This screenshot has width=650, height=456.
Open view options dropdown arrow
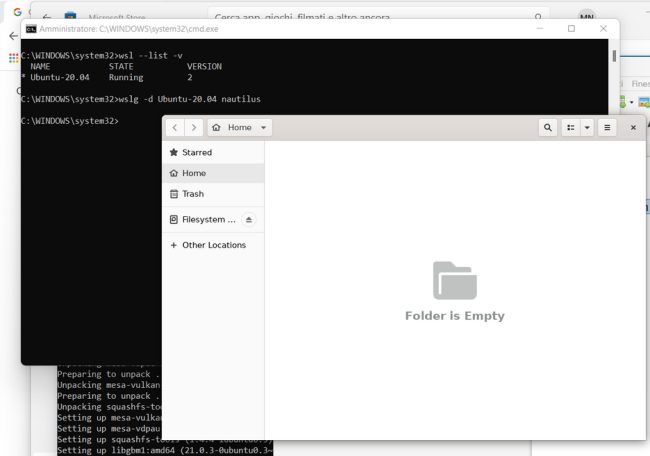pyautogui.click(x=587, y=128)
